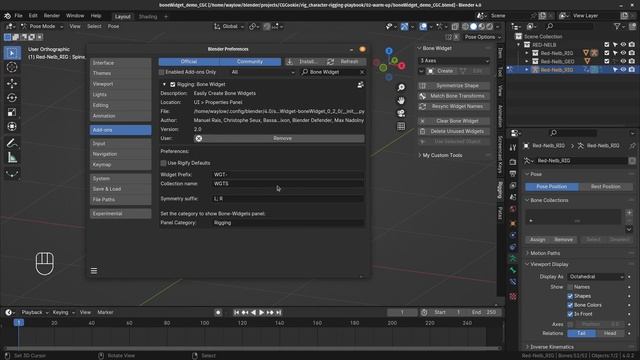Image resolution: width=640 pixels, height=360 pixels.
Task: Click the Blender logo icon
Action: pos(7,16)
